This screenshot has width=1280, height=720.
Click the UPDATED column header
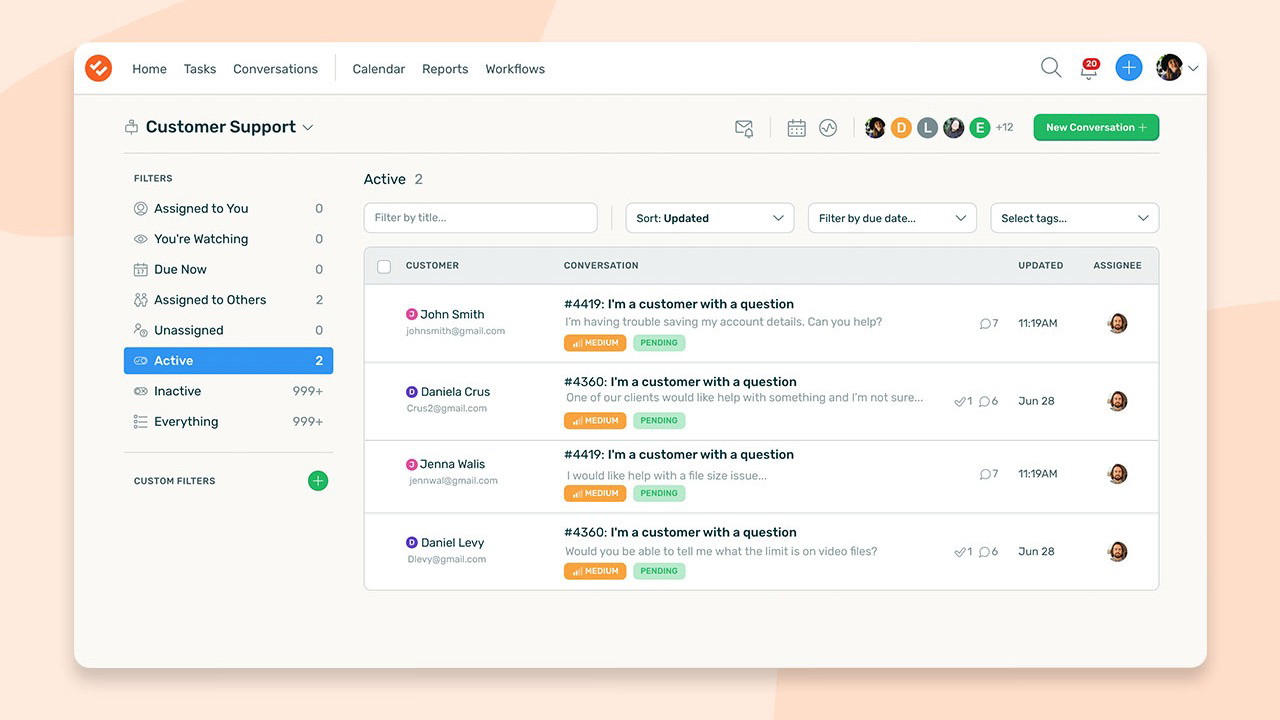(1041, 266)
